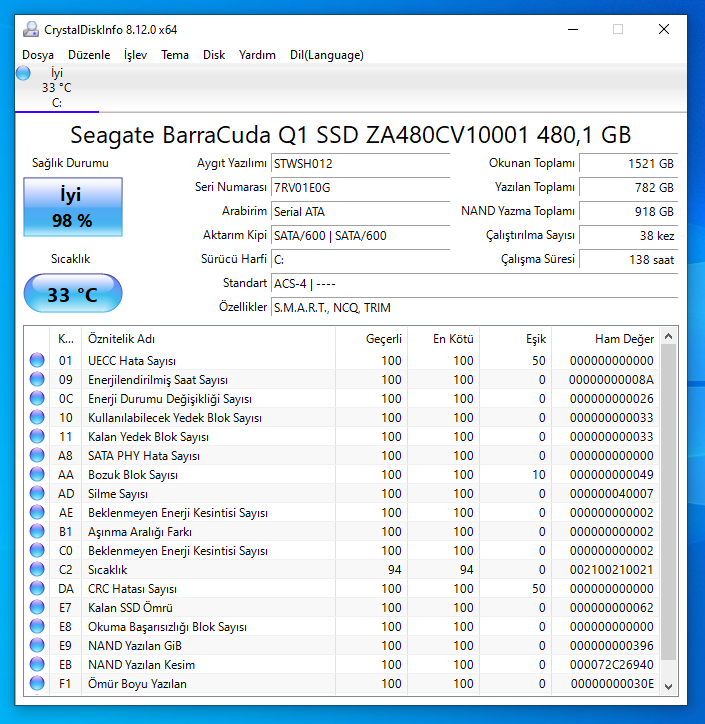The image size is (705, 724).
Task: Click status orb for Sıcaklık C2 row
Action: coord(37,569)
